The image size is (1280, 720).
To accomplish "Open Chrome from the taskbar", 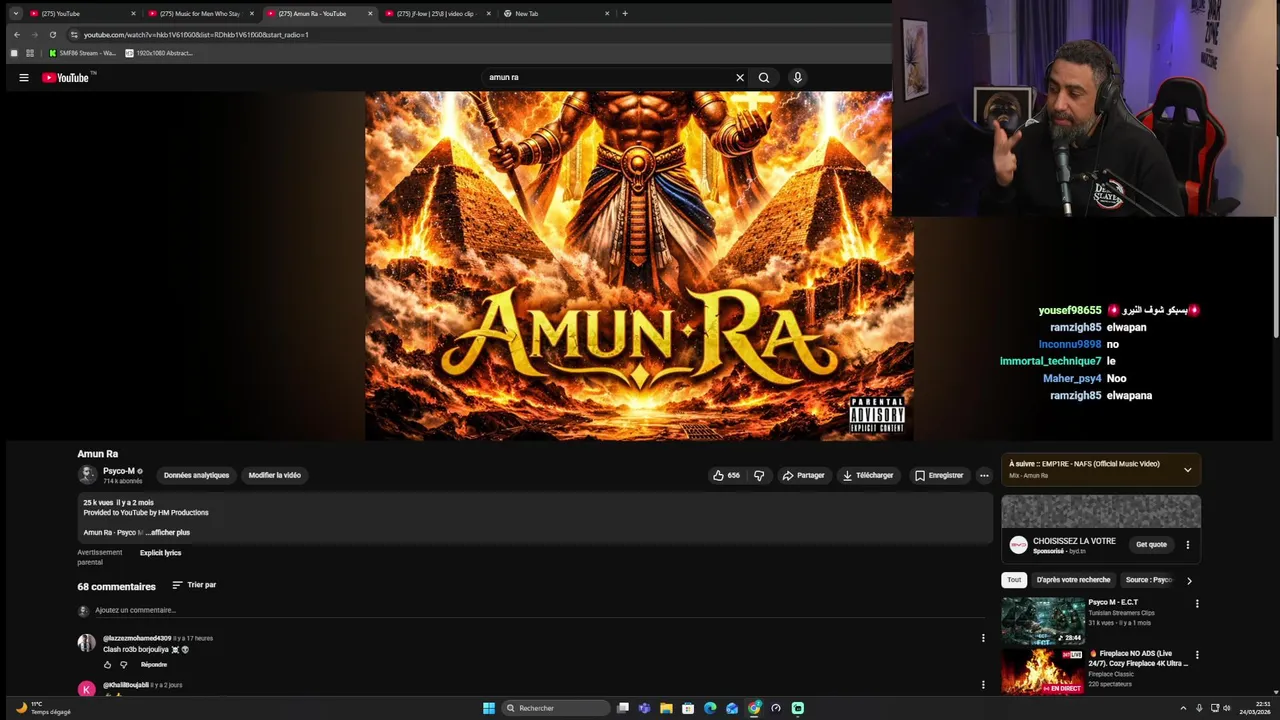I will pyautogui.click(x=754, y=708).
